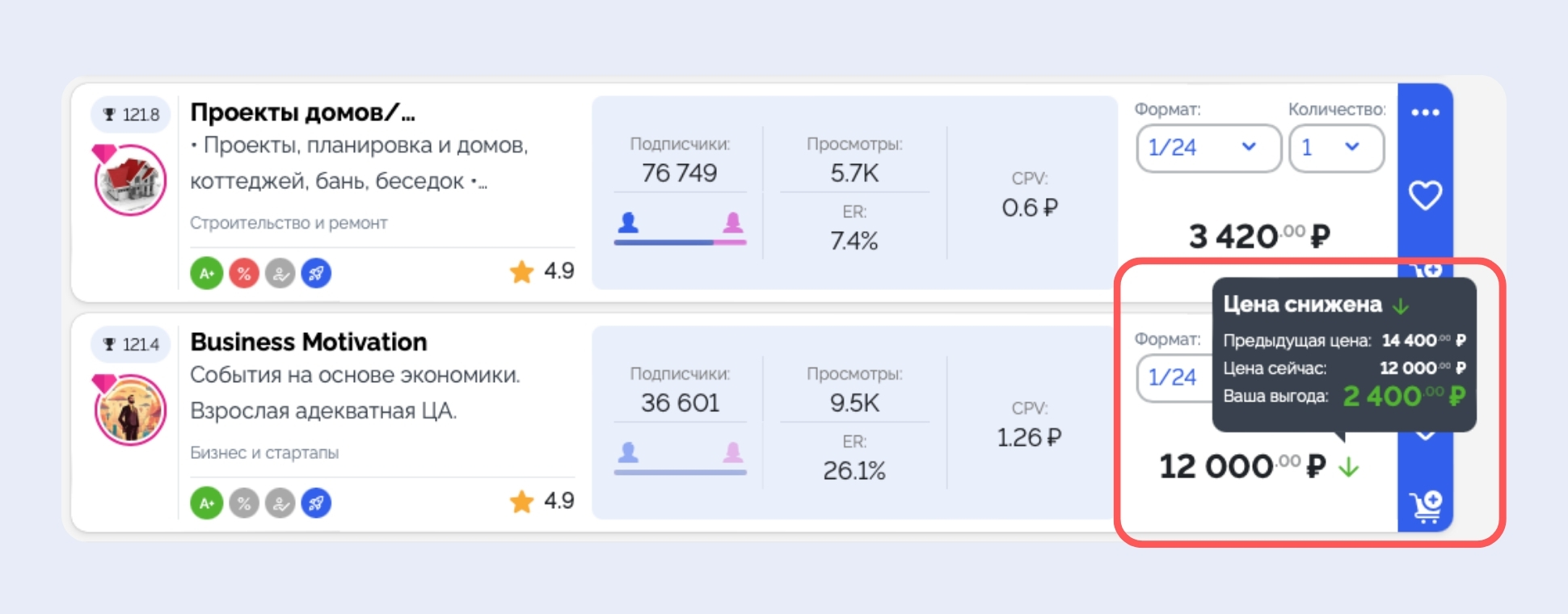Click green A+ badge on Проекты домов
The width and height of the screenshot is (1568, 614).
pos(207,273)
